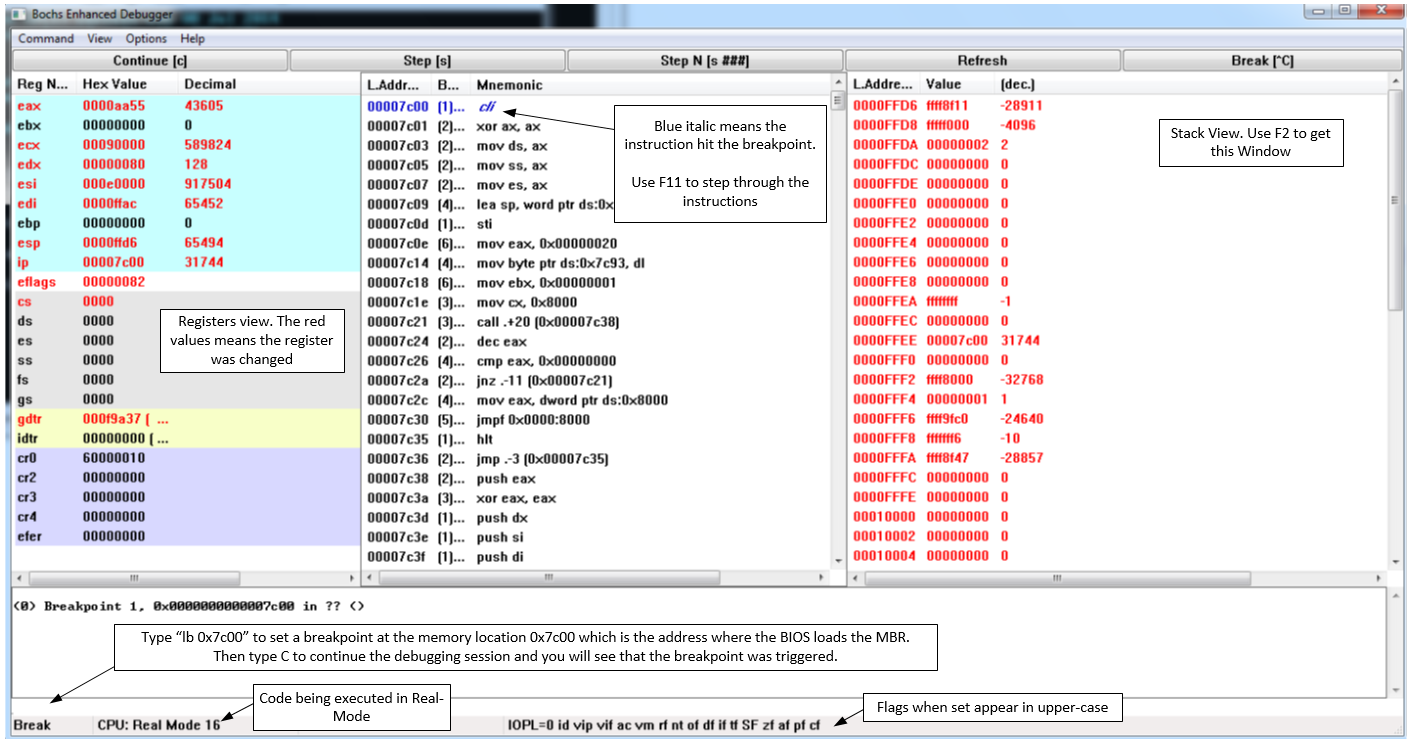Open the Help menu
Viewport: 1410px width, 742px height.
(193, 39)
